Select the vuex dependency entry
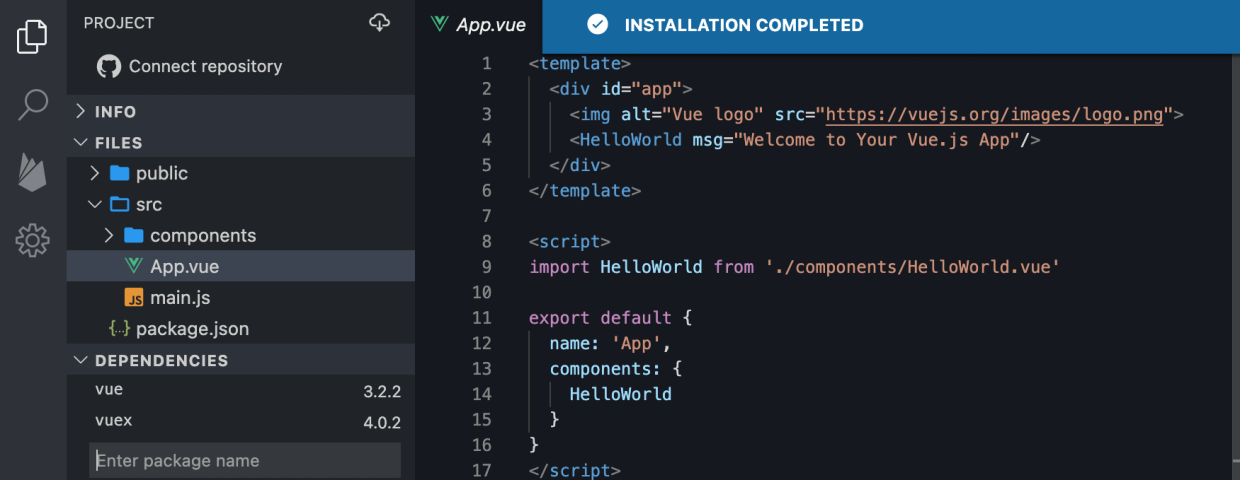 241,421
